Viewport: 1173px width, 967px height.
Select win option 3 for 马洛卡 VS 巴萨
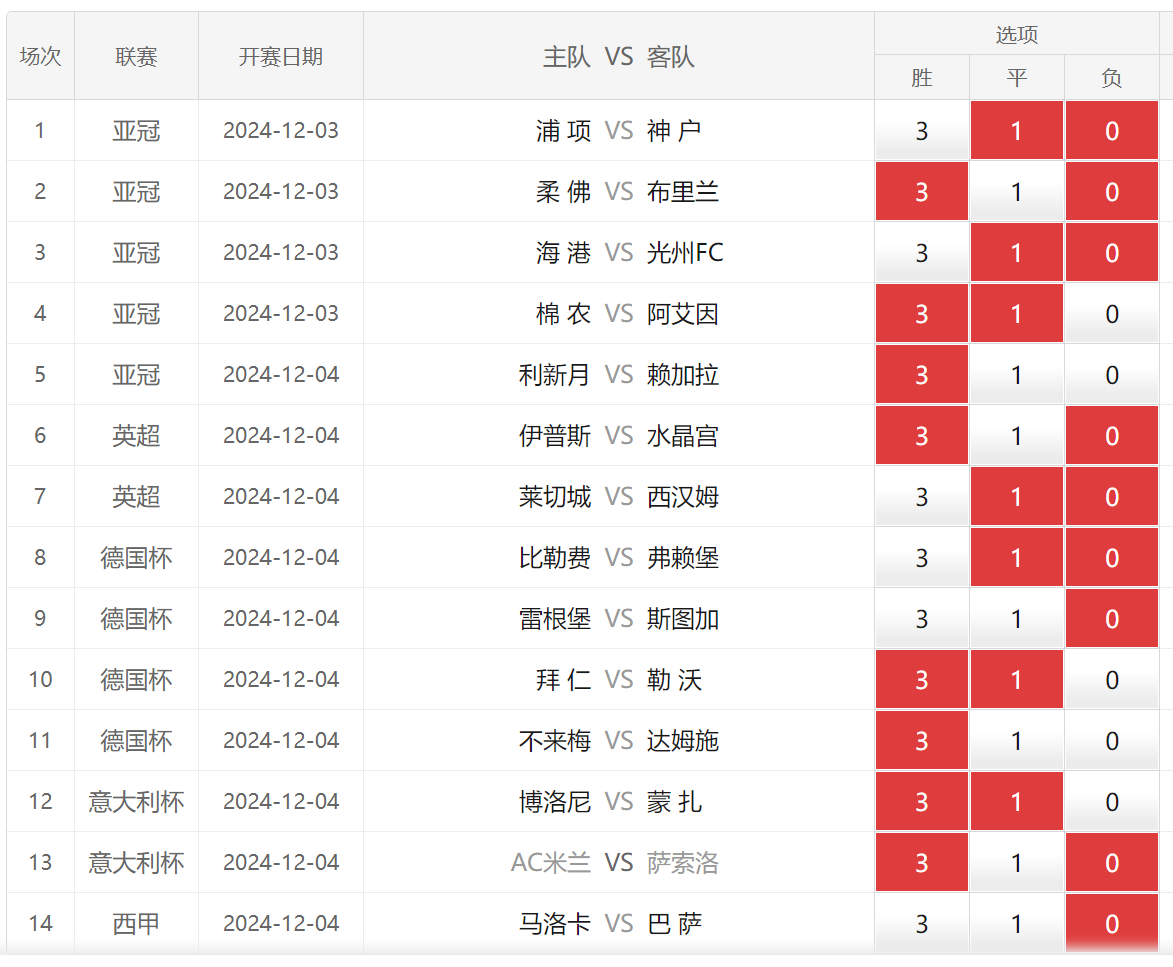(922, 924)
